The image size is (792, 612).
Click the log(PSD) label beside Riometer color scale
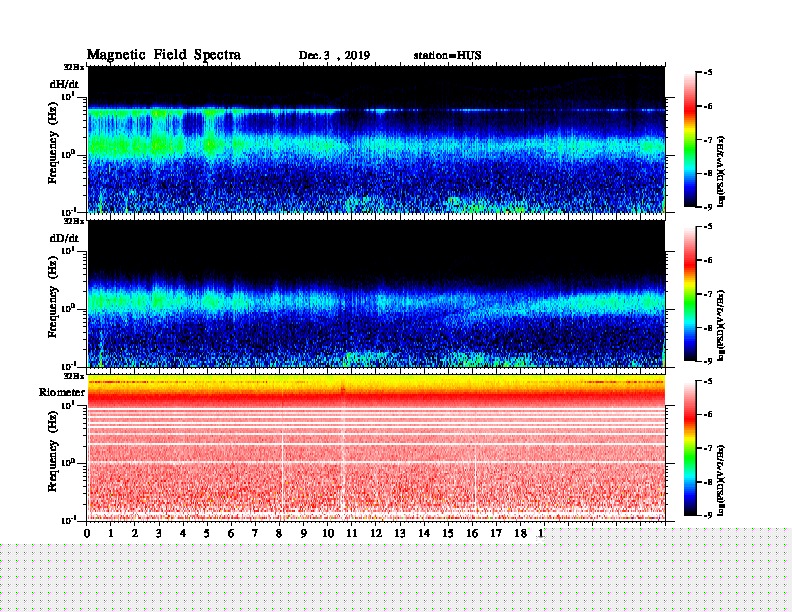721,480
